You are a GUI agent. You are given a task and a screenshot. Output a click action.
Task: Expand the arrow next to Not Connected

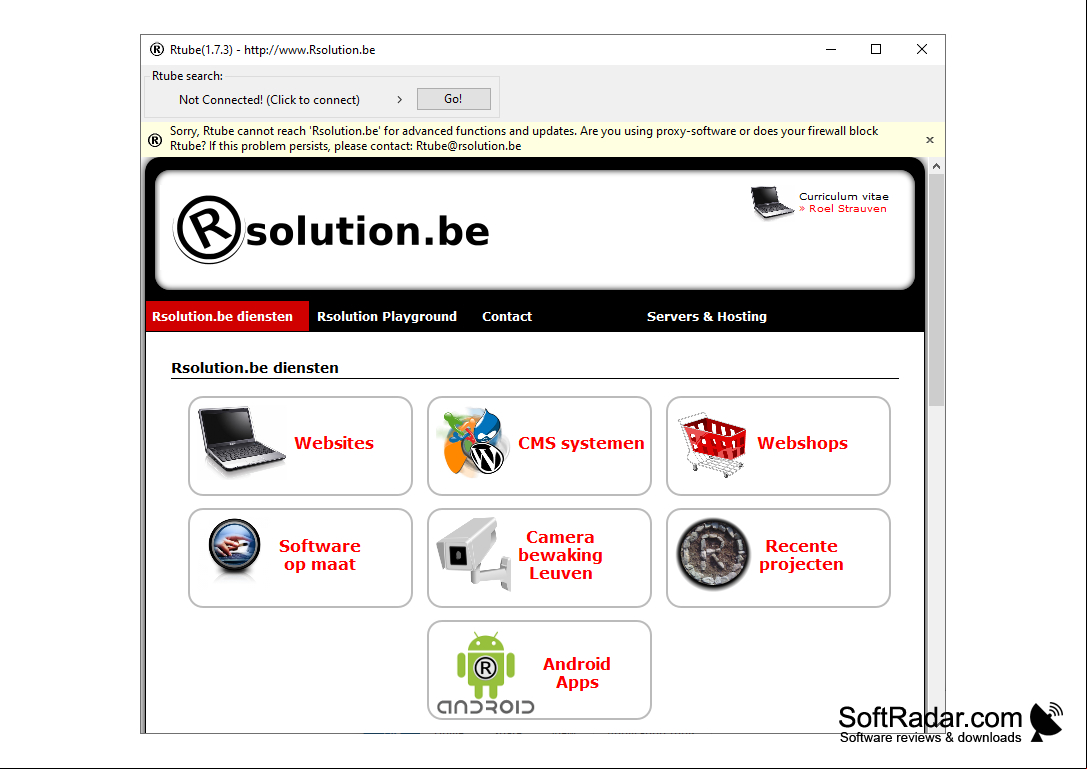[399, 100]
